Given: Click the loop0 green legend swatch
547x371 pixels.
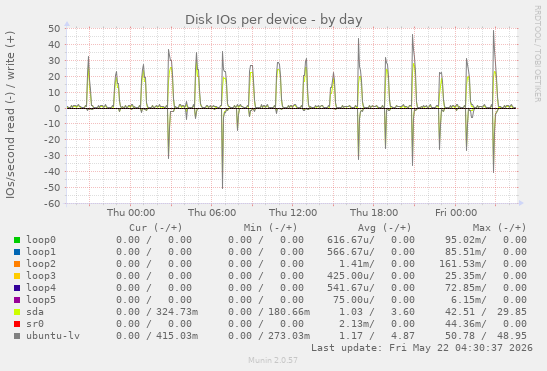Looking at the screenshot, I should click(x=17, y=240).
